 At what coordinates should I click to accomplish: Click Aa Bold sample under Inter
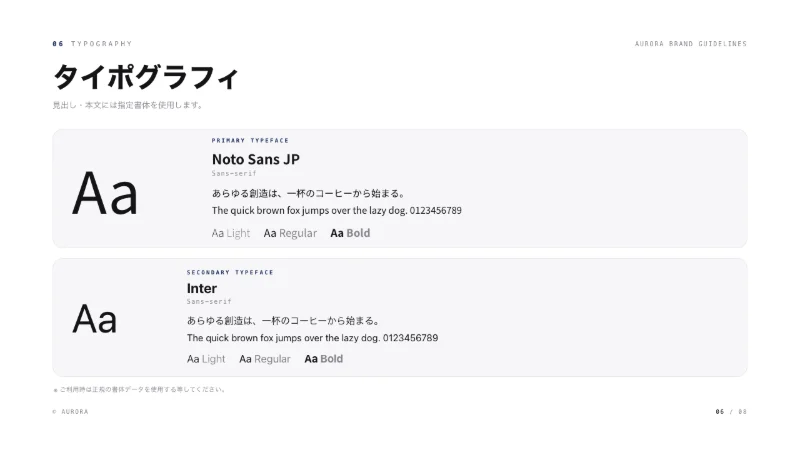pos(323,359)
